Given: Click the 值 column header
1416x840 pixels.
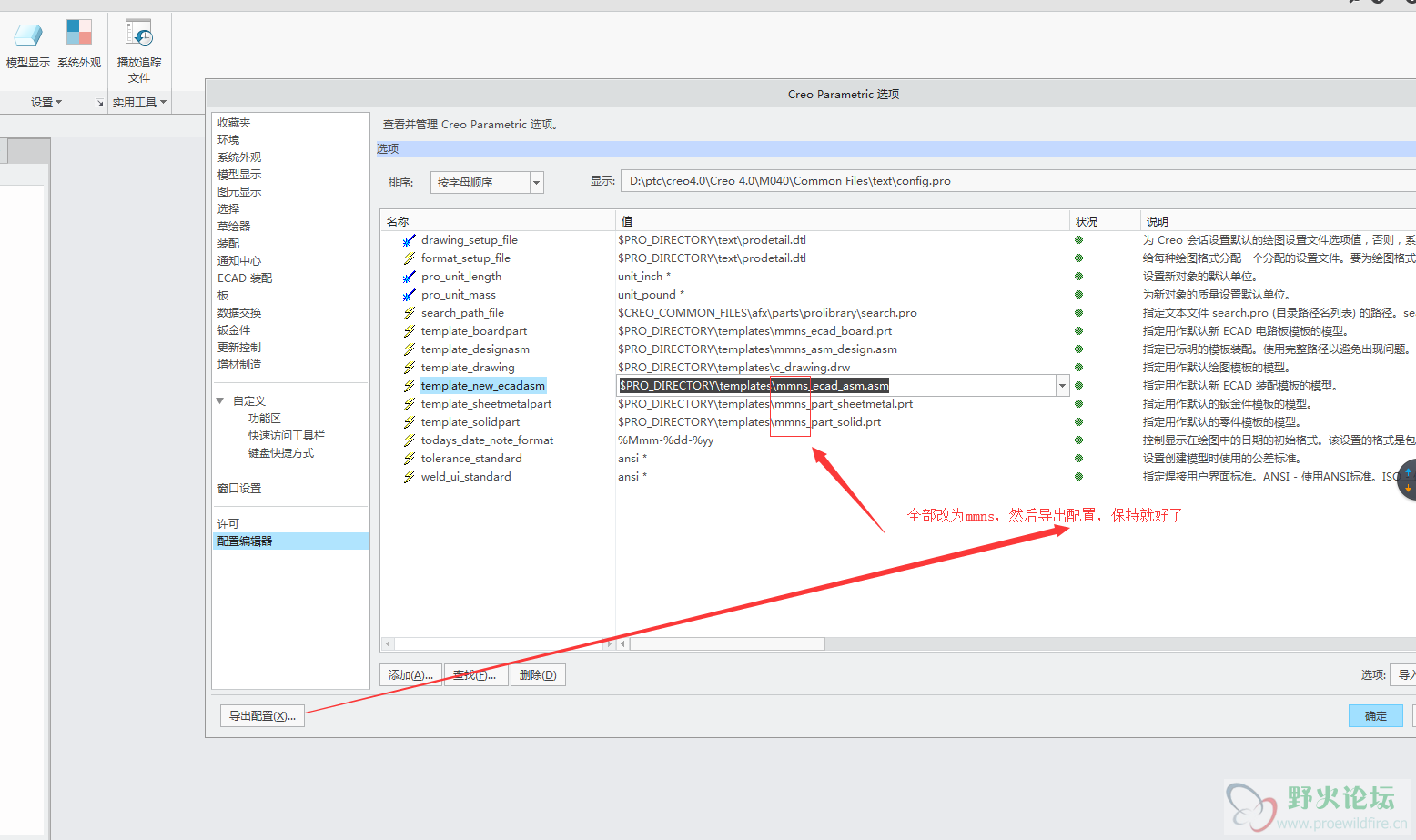Looking at the screenshot, I should coord(843,221).
